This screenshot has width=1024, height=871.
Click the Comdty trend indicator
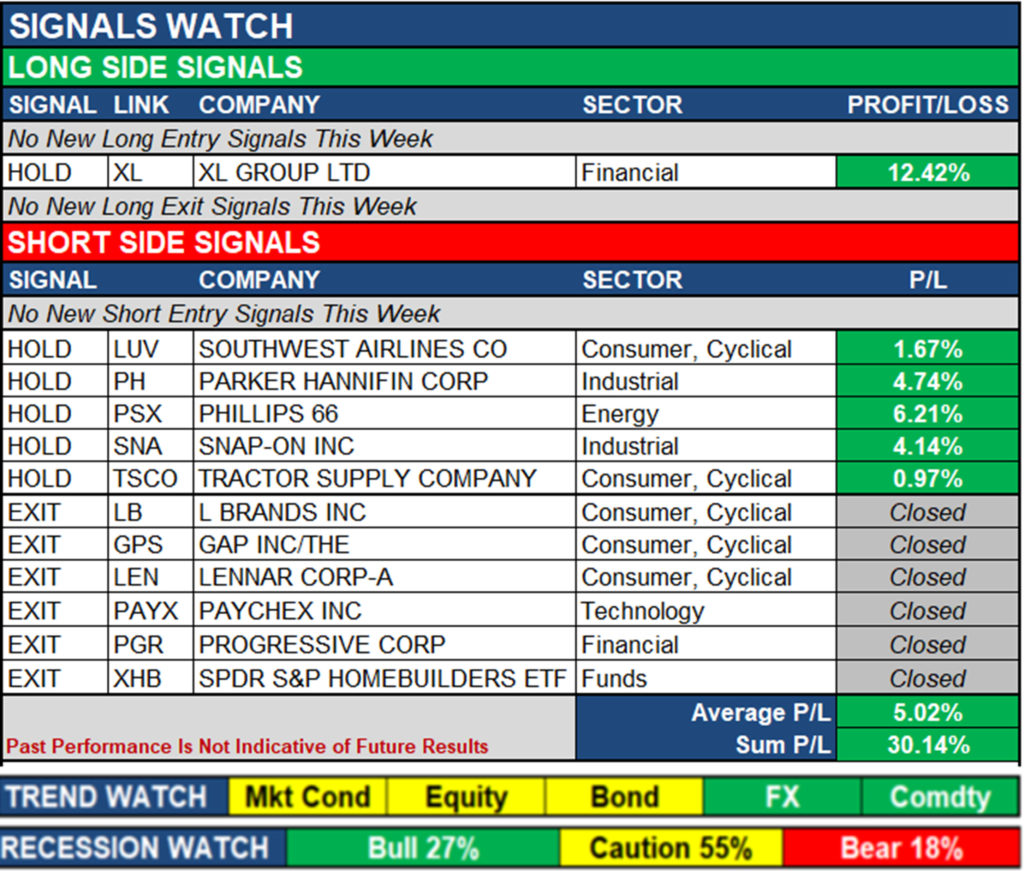click(939, 797)
